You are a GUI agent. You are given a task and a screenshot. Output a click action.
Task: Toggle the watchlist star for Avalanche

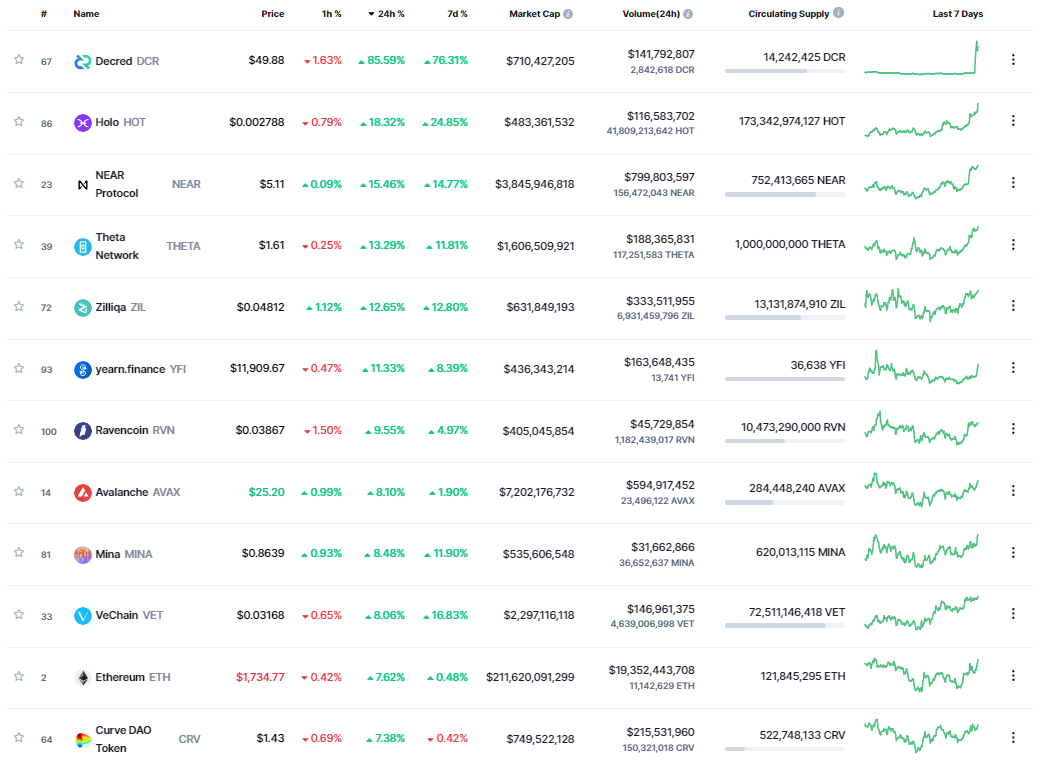click(x=19, y=491)
